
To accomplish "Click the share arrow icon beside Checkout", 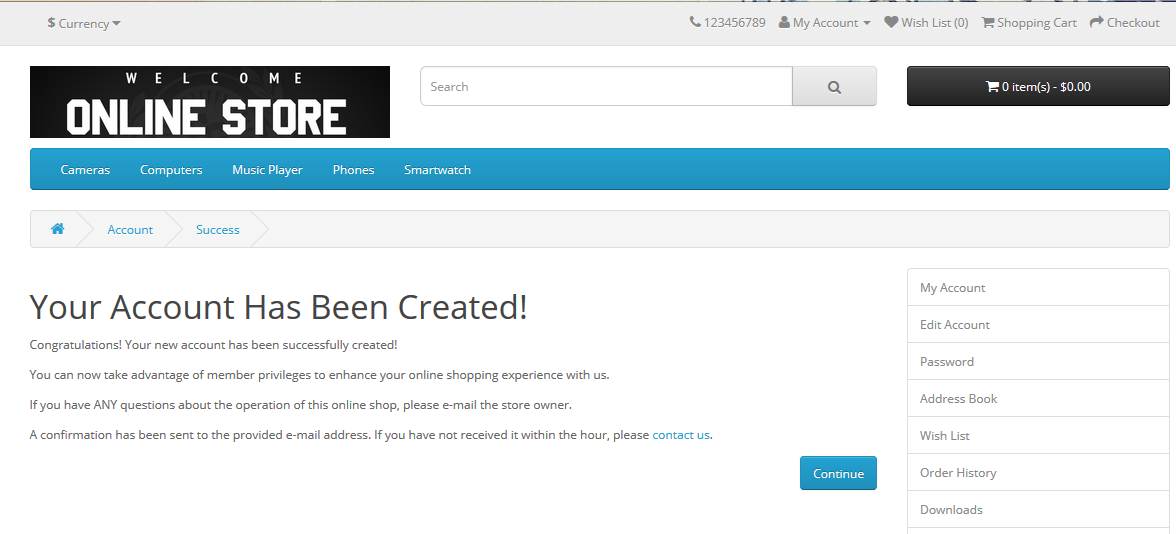I will 1096,22.
